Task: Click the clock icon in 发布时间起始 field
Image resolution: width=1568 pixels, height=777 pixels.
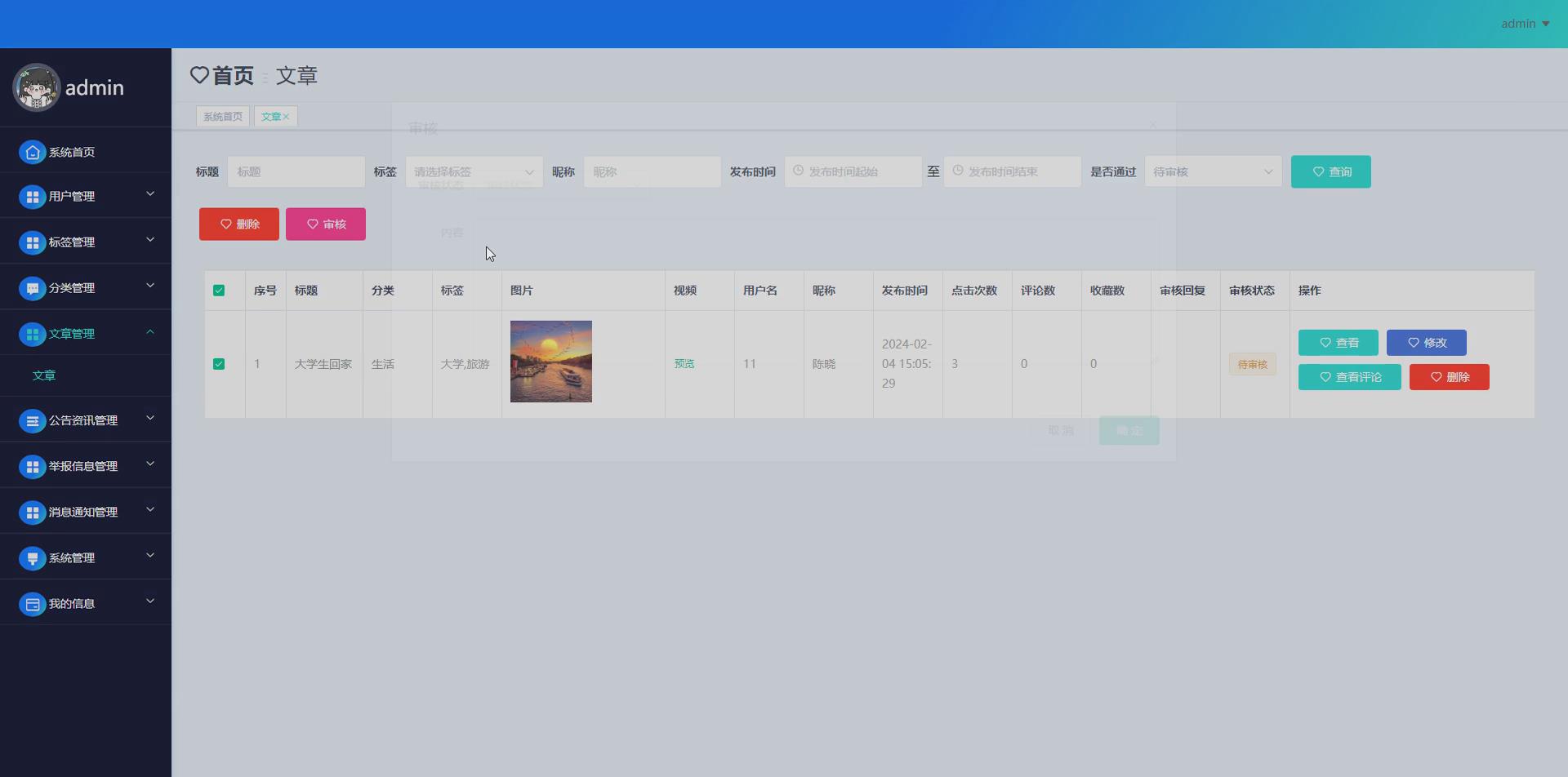Action: [797, 171]
